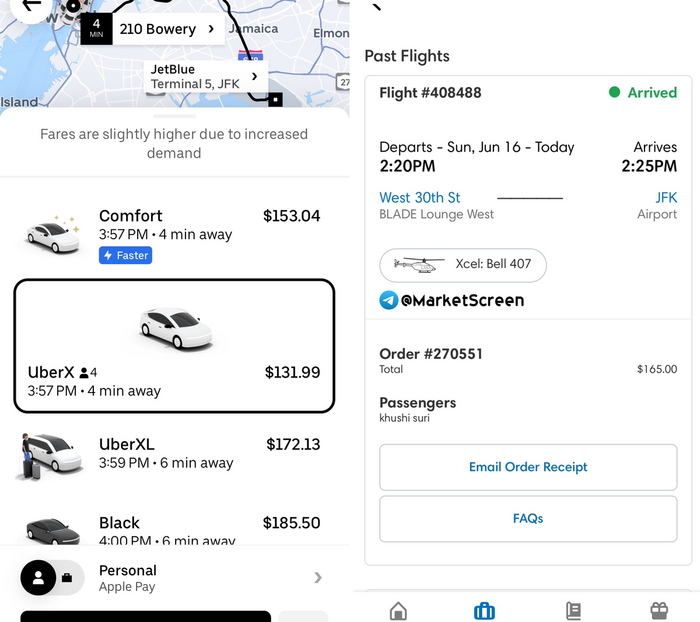Tap the Comfort car image
This screenshot has height=622, width=700.
pos(53,235)
